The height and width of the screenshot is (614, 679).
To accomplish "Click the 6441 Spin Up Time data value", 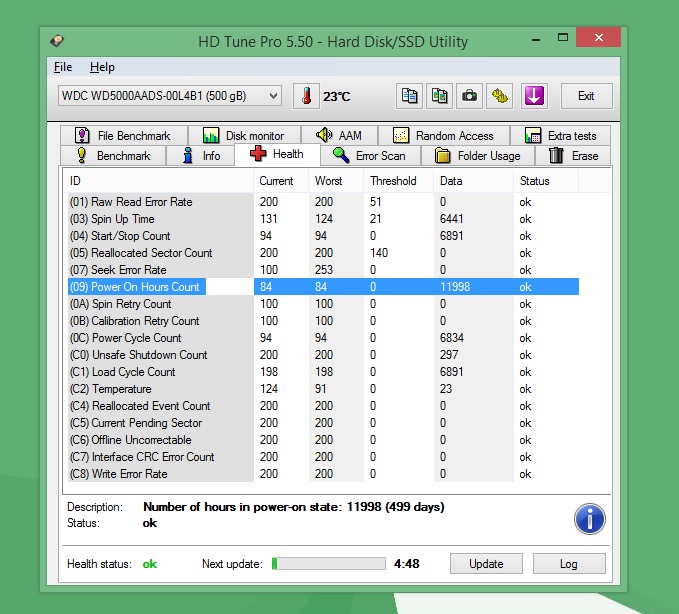I will pyautogui.click(x=451, y=219).
